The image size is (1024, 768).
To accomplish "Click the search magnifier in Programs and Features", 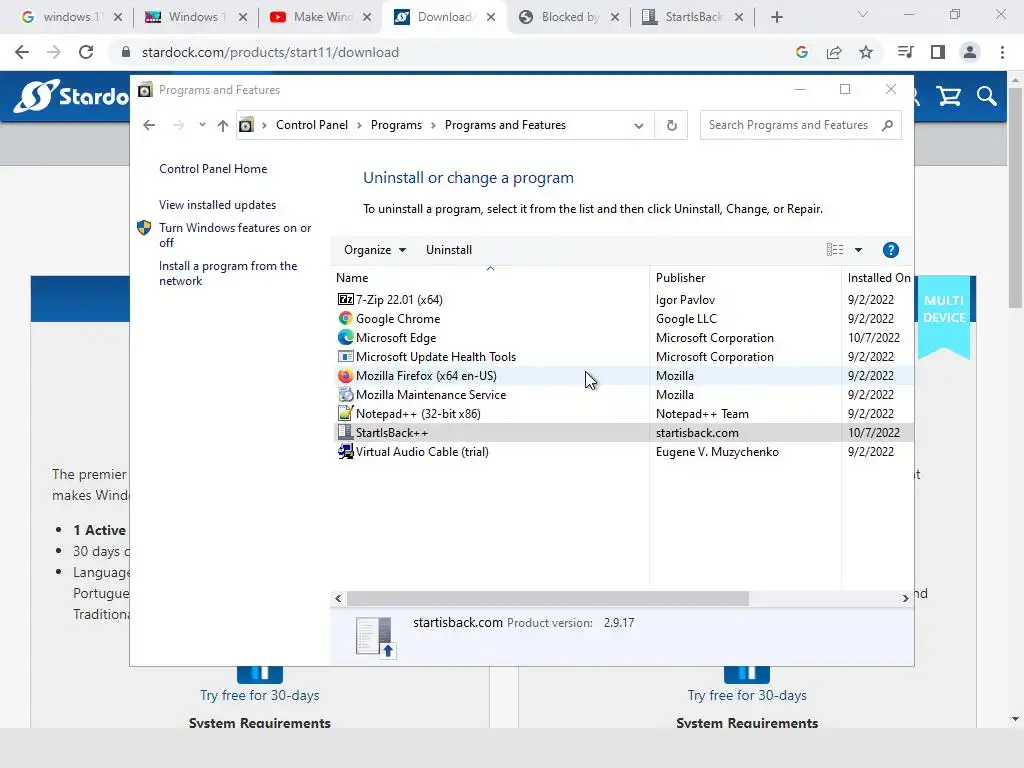I will coord(887,125).
